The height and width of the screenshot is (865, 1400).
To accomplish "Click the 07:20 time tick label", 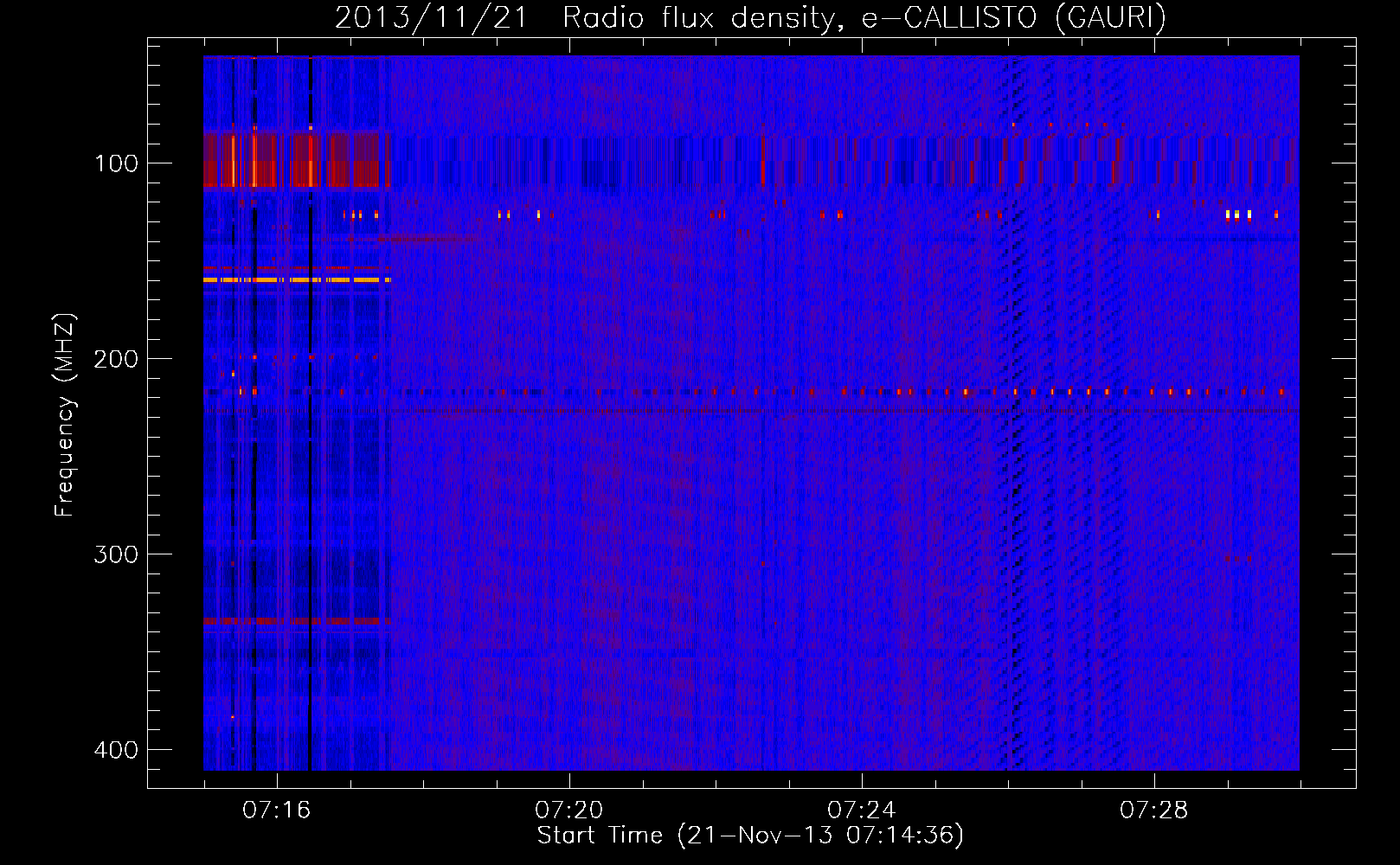I will click(569, 811).
